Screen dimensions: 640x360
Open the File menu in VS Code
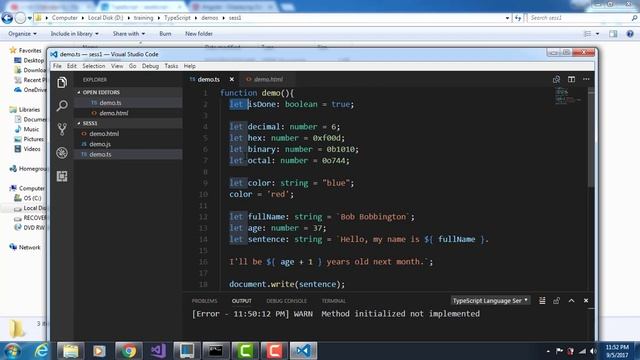57,66
